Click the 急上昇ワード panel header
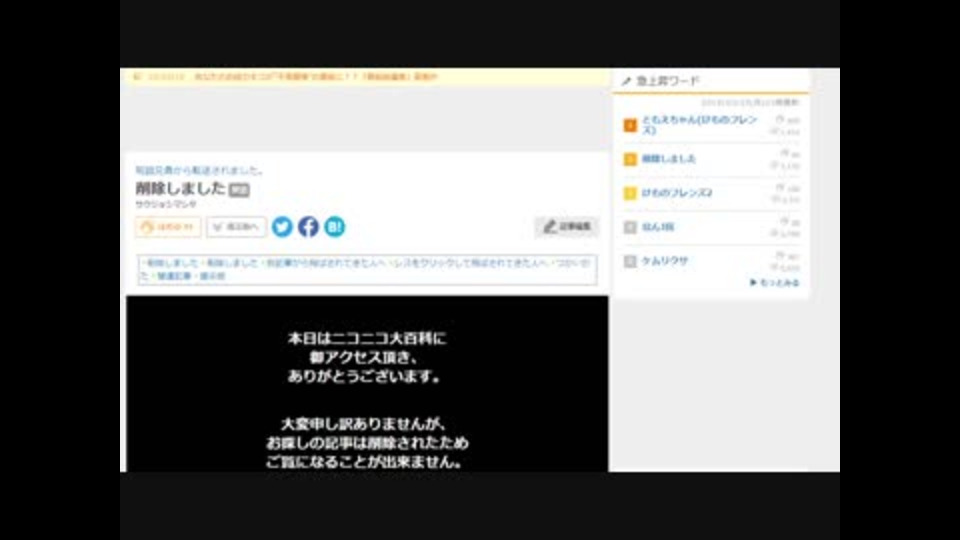This screenshot has height=540, width=960. tap(711, 81)
